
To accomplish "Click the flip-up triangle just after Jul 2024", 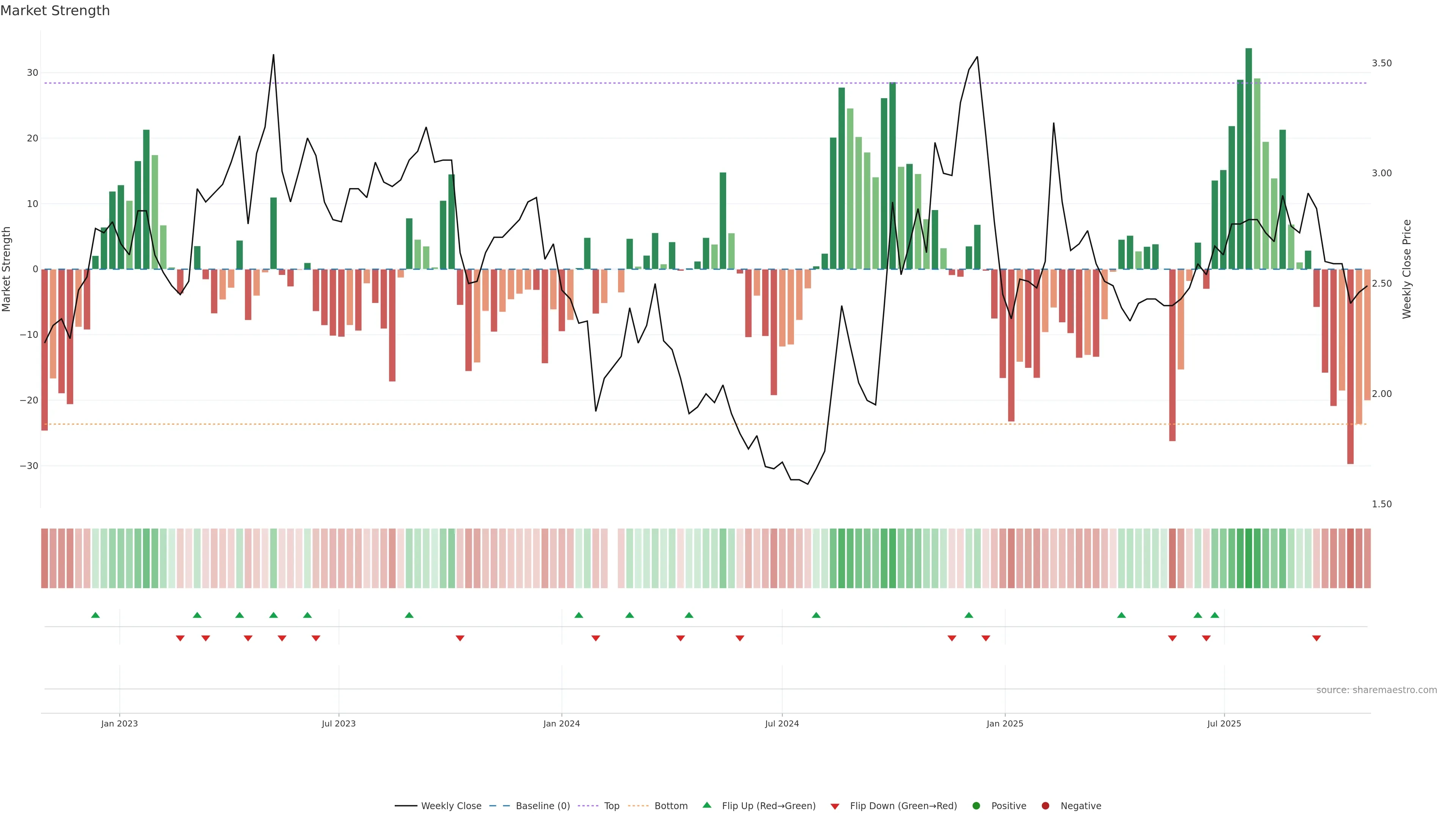I will pyautogui.click(x=816, y=615).
